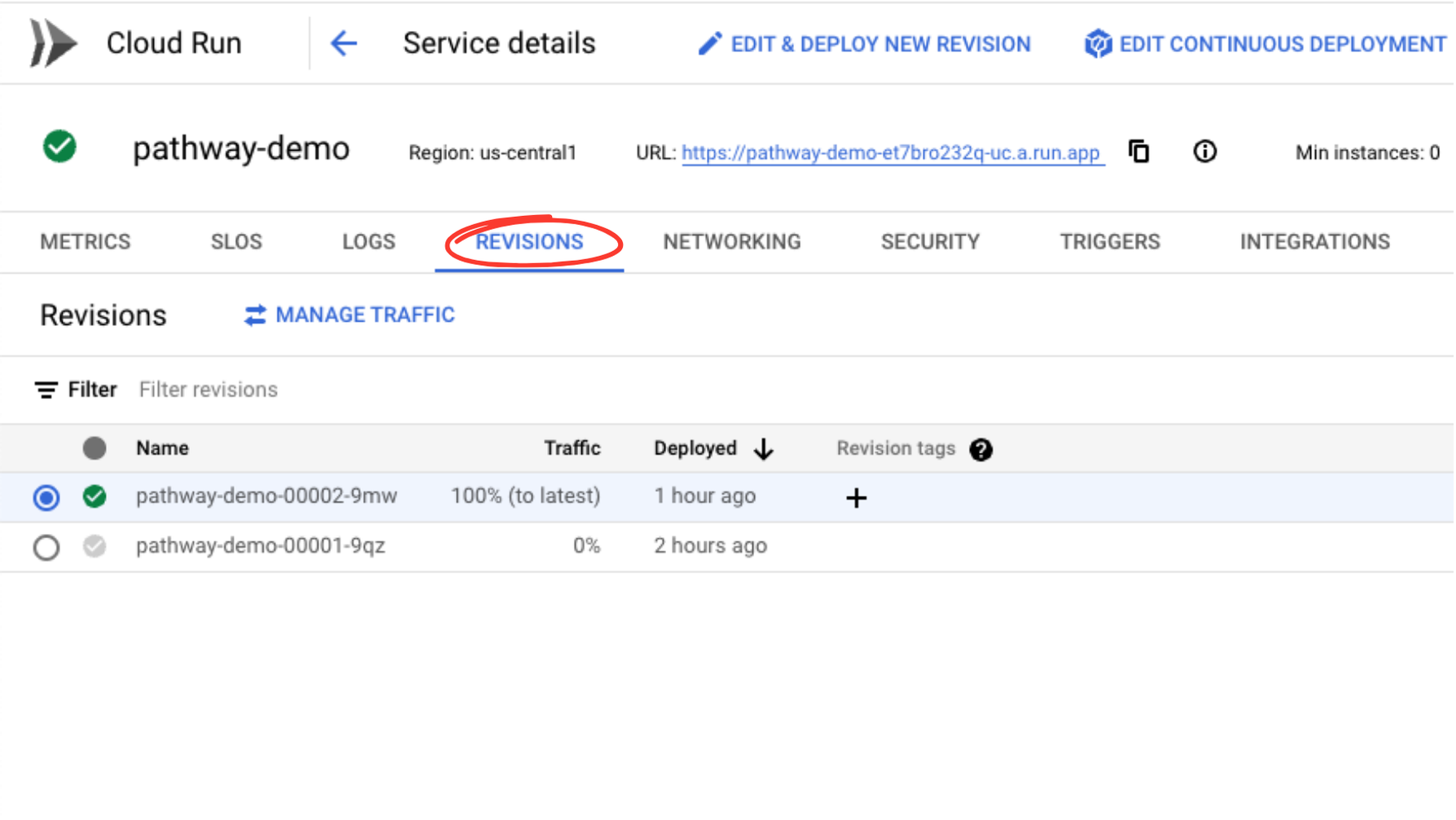This screenshot has width=1456, height=820.
Task: Click Edit & Deploy New Revision
Action: 865,44
